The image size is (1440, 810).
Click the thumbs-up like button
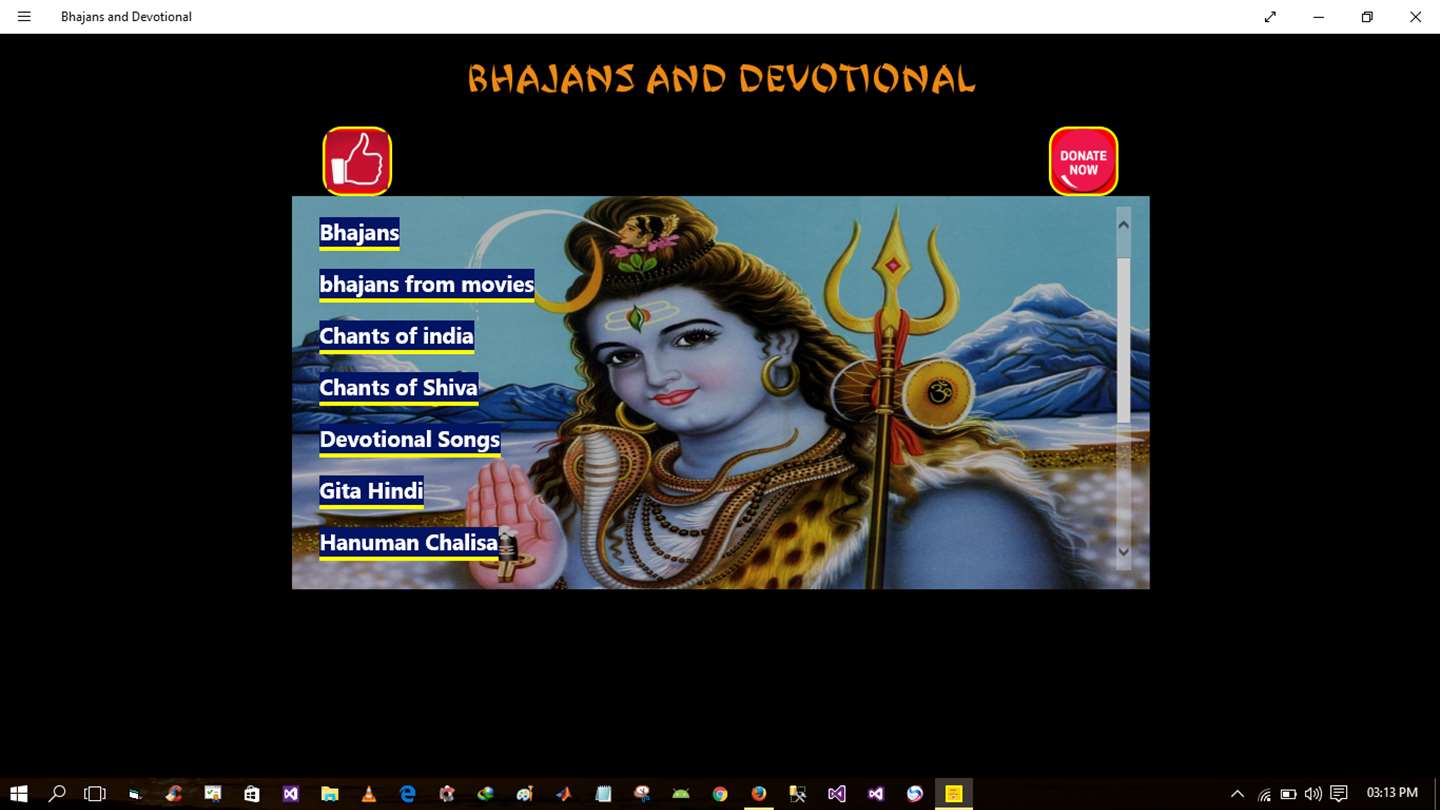pyautogui.click(x=357, y=161)
